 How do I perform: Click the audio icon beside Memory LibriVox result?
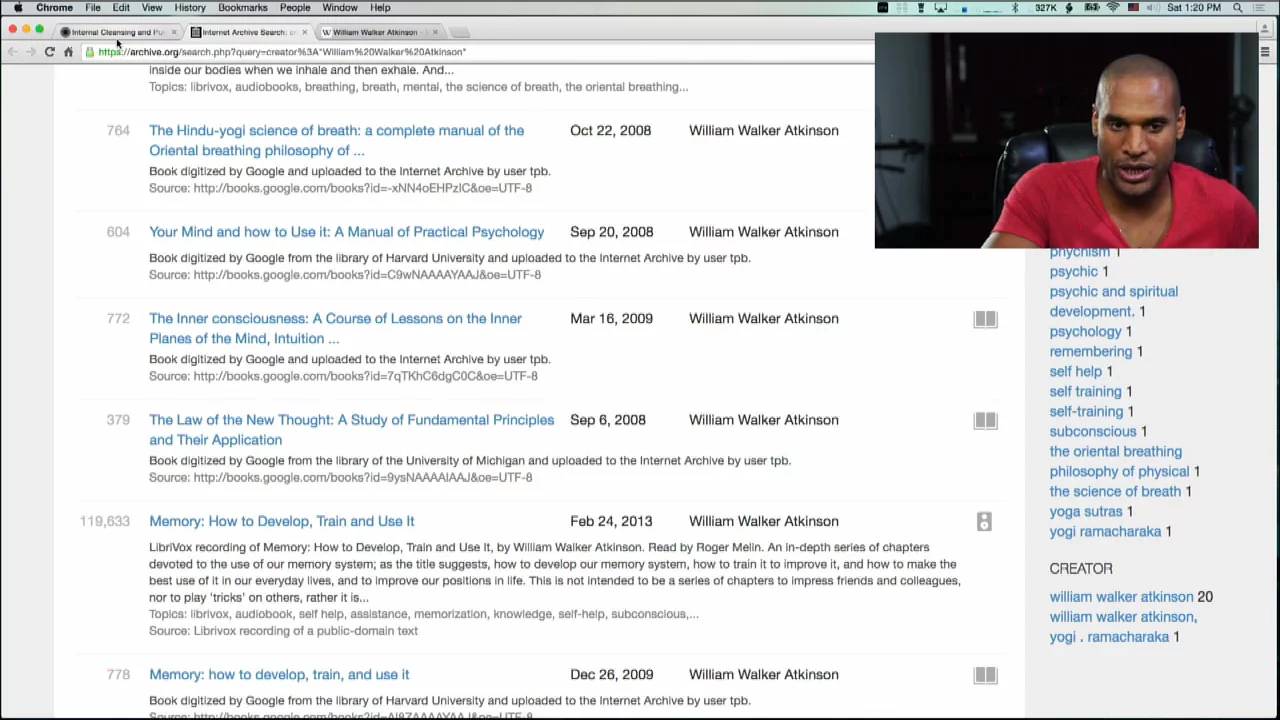point(984,521)
